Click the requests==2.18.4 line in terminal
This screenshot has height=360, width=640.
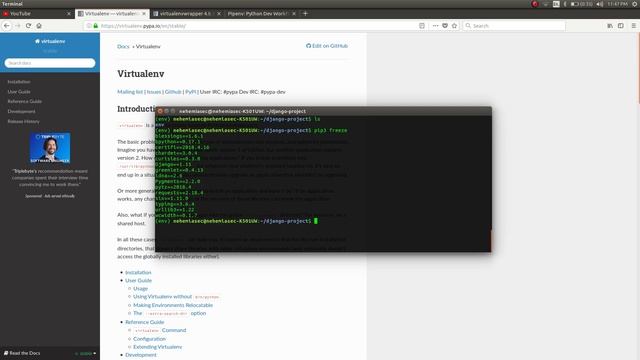179,193
